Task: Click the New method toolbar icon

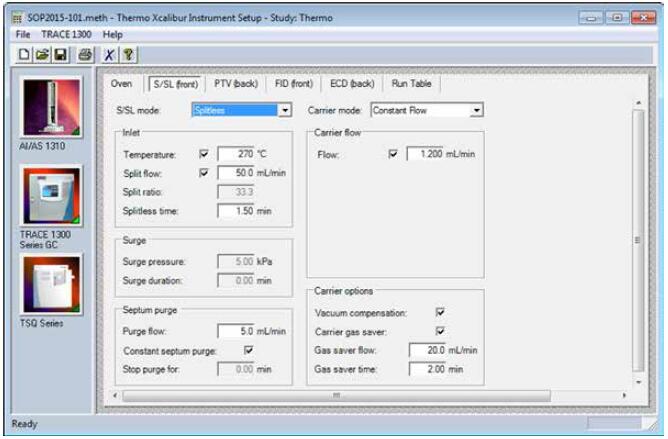Action: pos(23,54)
